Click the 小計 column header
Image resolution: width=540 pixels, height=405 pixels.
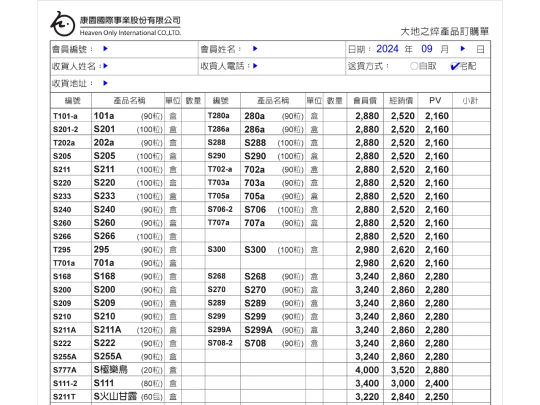pyautogui.click(x=470, y=101)
